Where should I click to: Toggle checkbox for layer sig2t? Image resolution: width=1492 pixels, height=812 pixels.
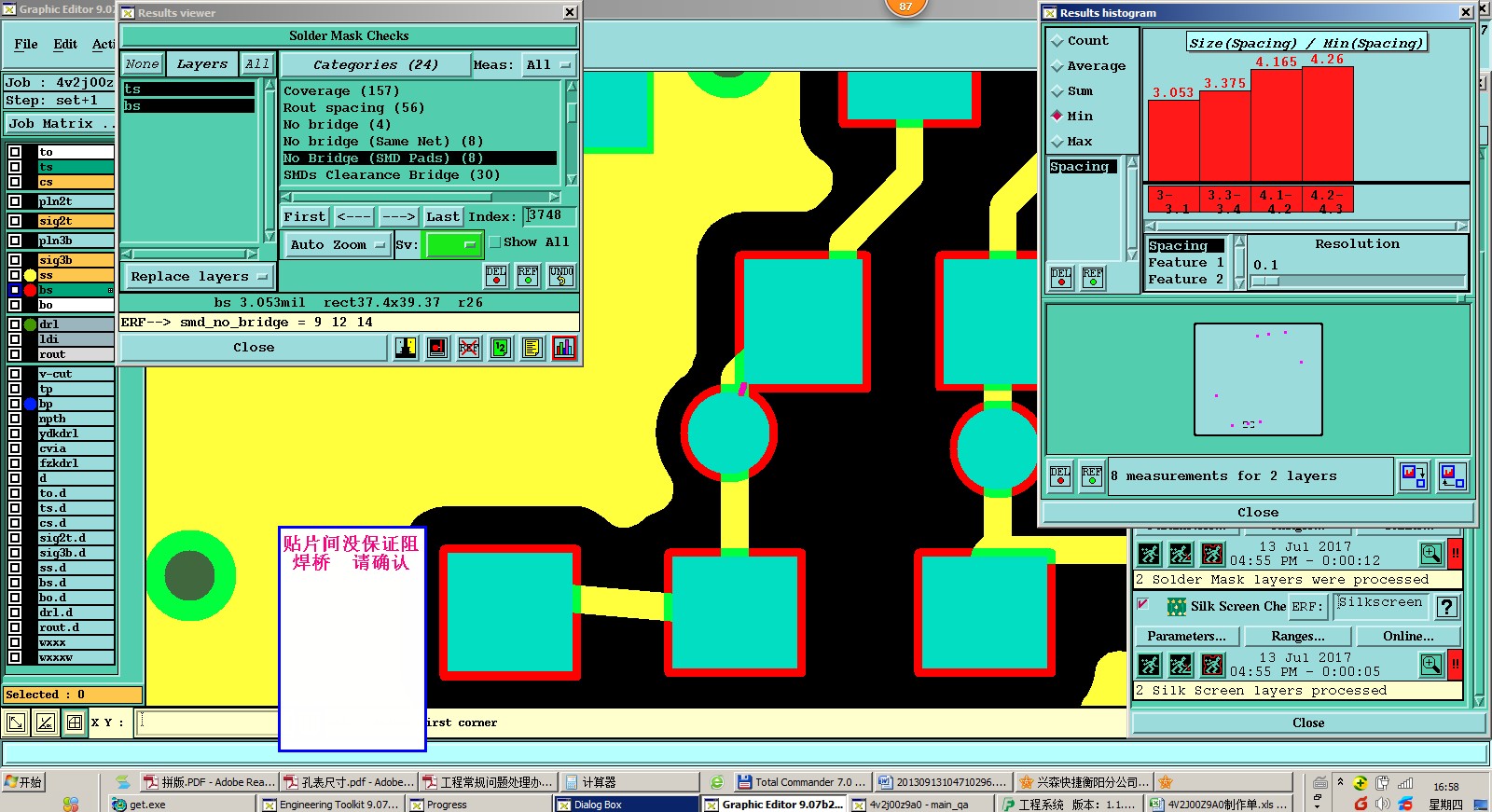pyautogui.click(x=15, y=221)
